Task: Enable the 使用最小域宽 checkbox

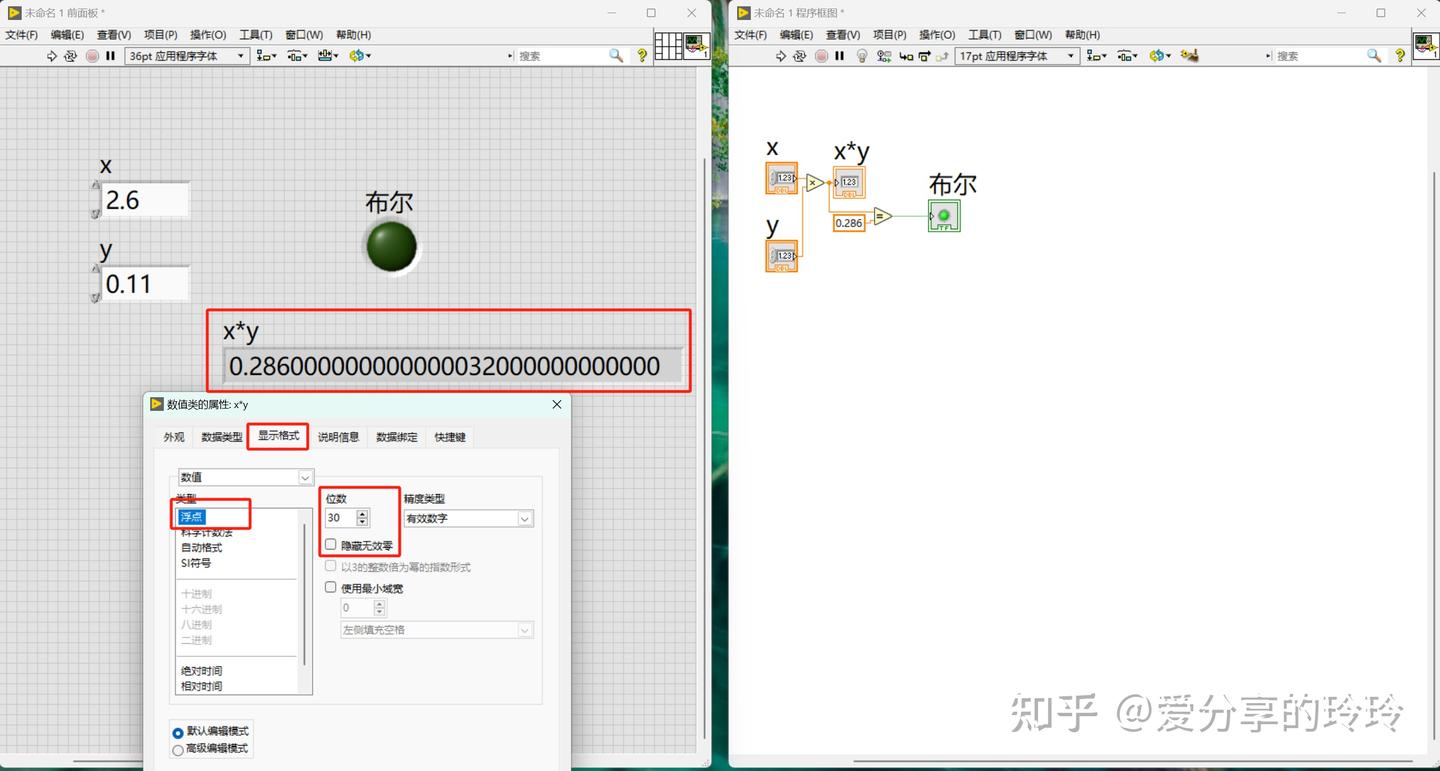Action: click(330, 587)
